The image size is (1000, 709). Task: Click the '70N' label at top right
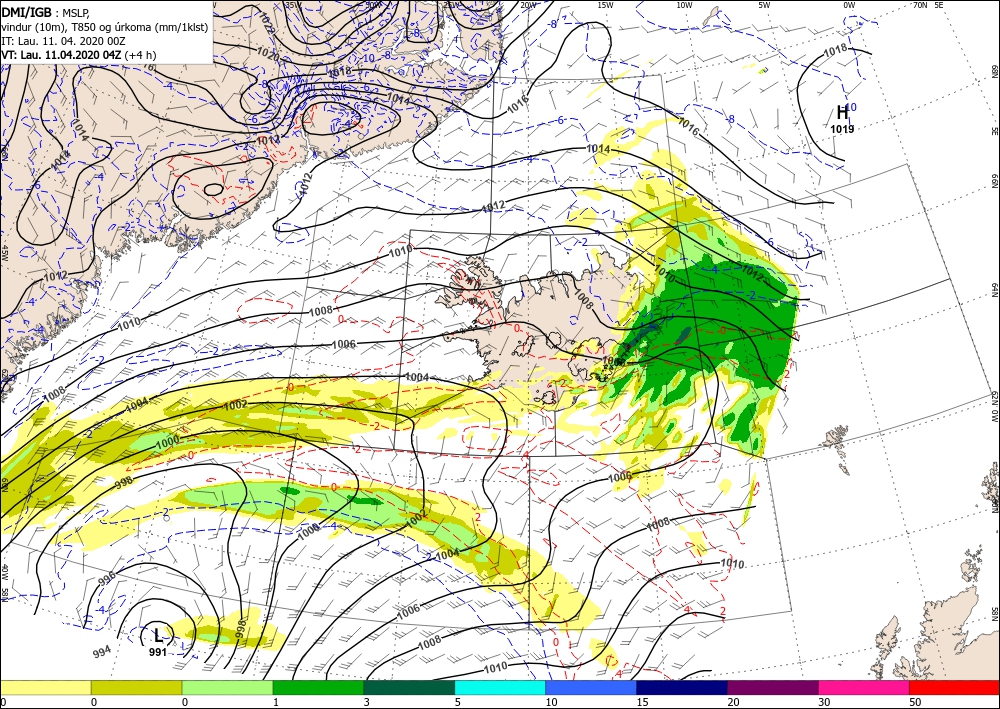920,5
